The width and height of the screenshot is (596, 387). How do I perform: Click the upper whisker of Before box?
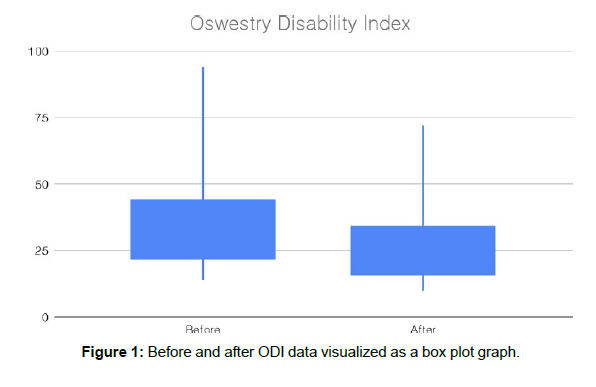tap(203, 133)
